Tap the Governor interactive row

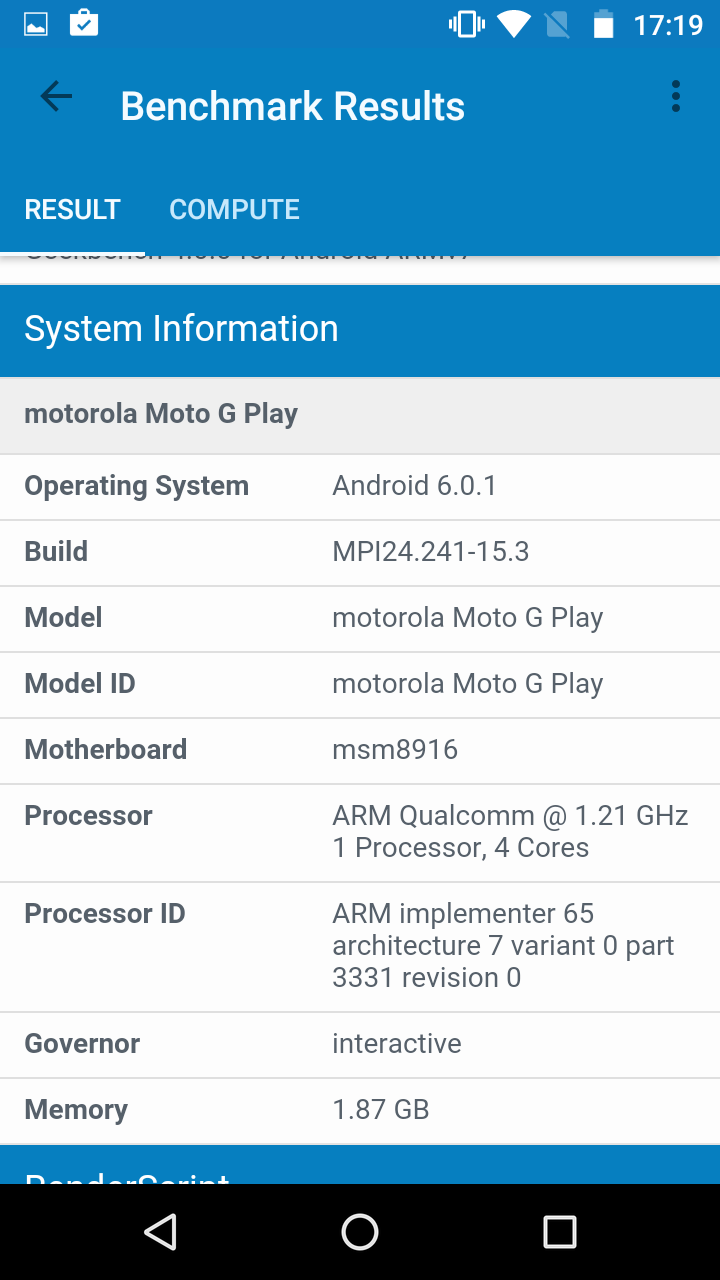[360, 1044]
